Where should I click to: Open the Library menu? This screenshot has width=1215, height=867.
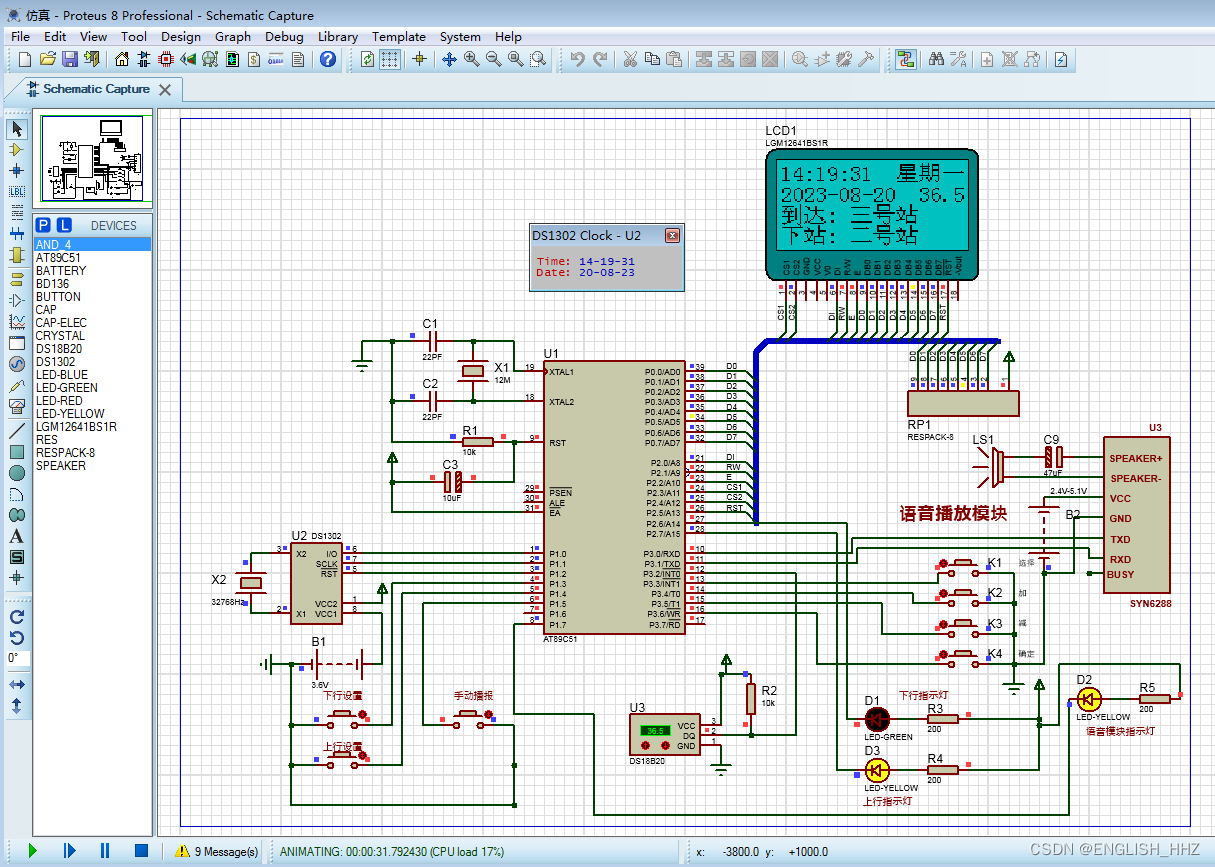coord(338,36)
